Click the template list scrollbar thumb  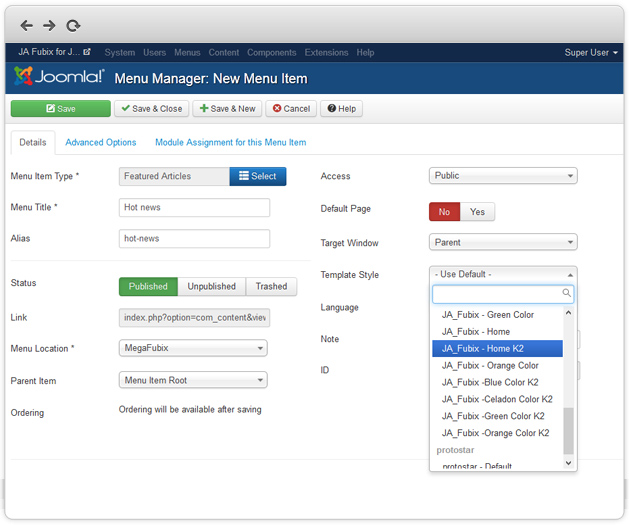(568, 431)
